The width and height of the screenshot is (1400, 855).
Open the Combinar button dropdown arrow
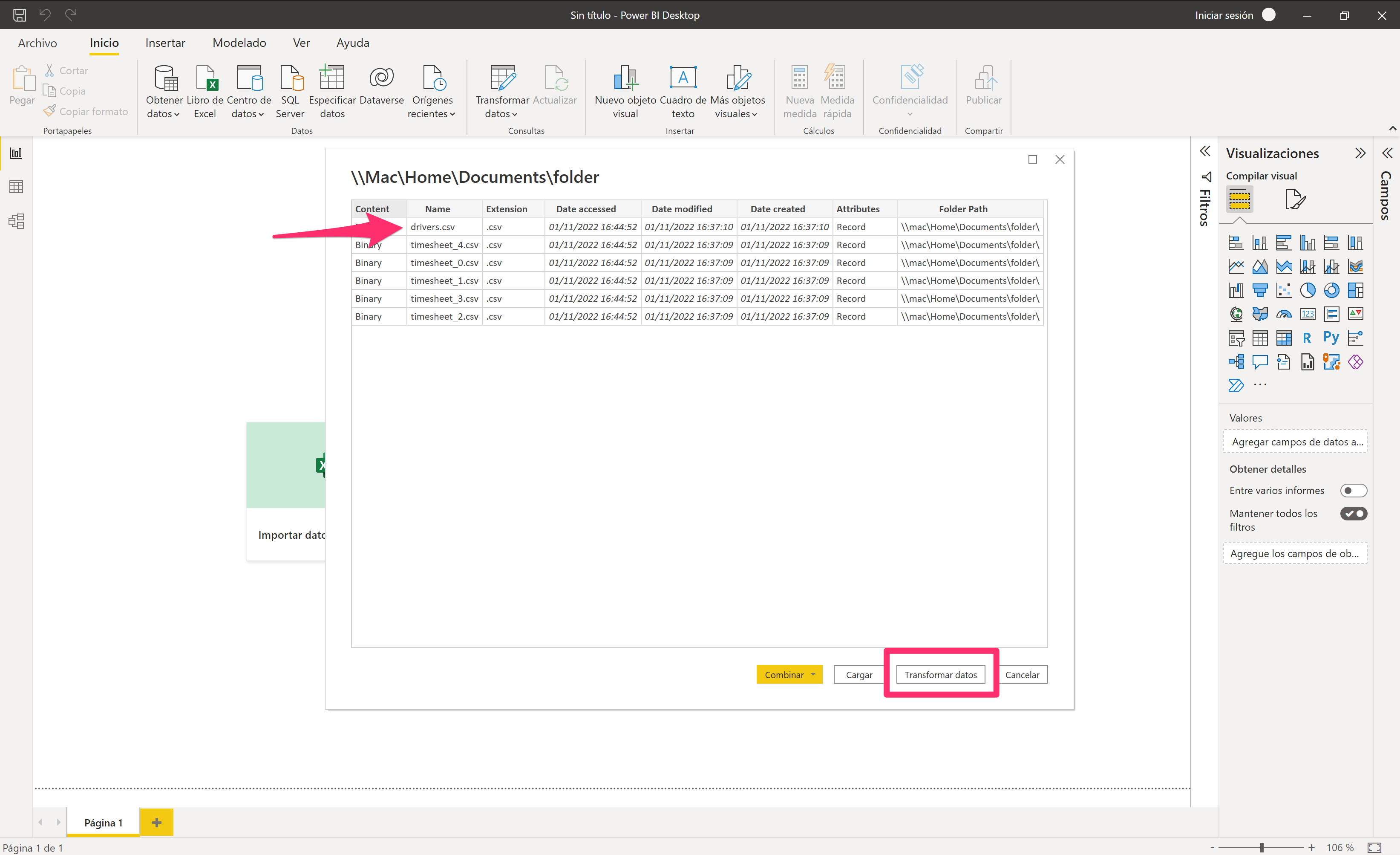(813, 674)
